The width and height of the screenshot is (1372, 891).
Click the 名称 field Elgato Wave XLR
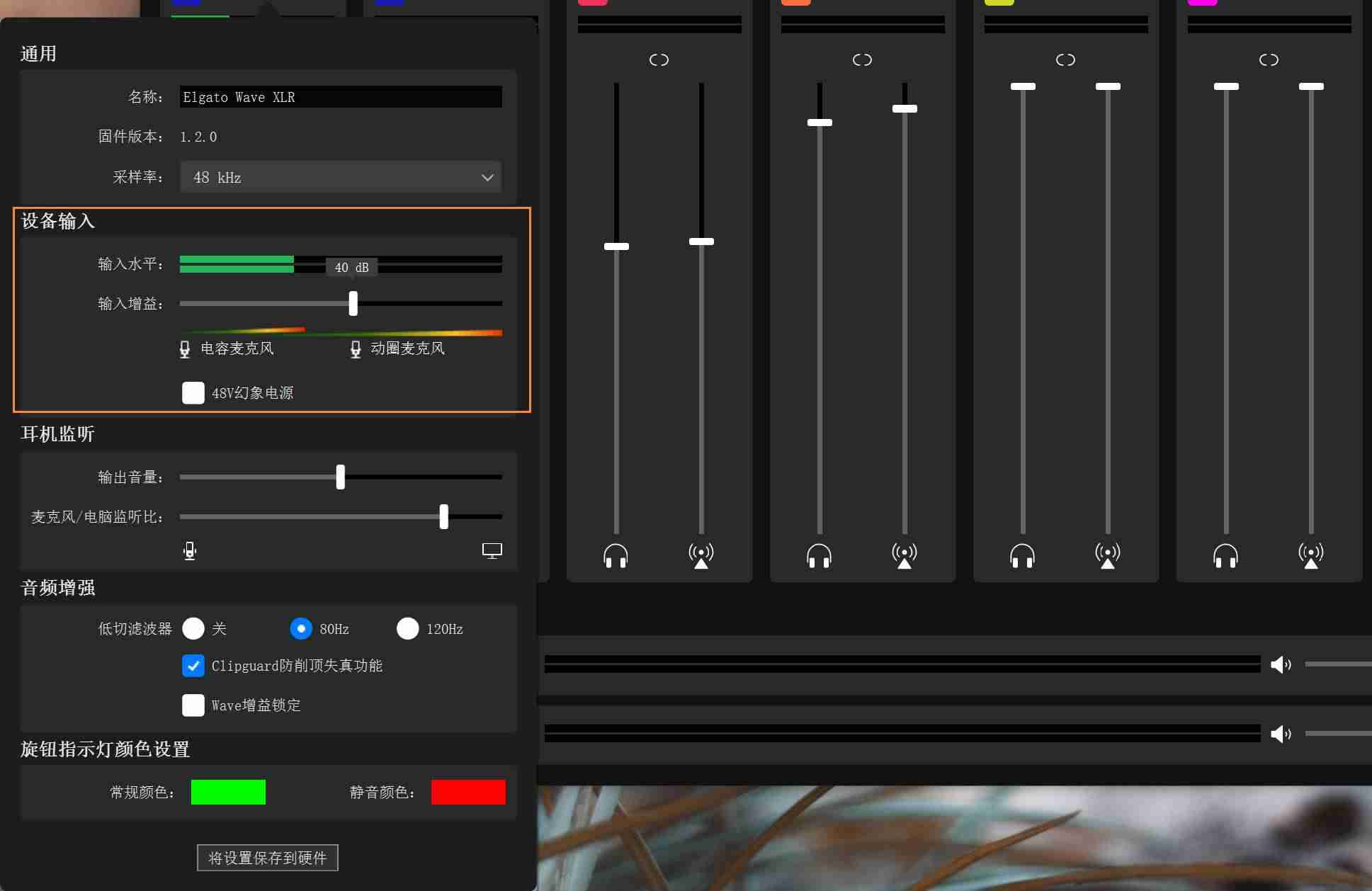coord(341,97)
